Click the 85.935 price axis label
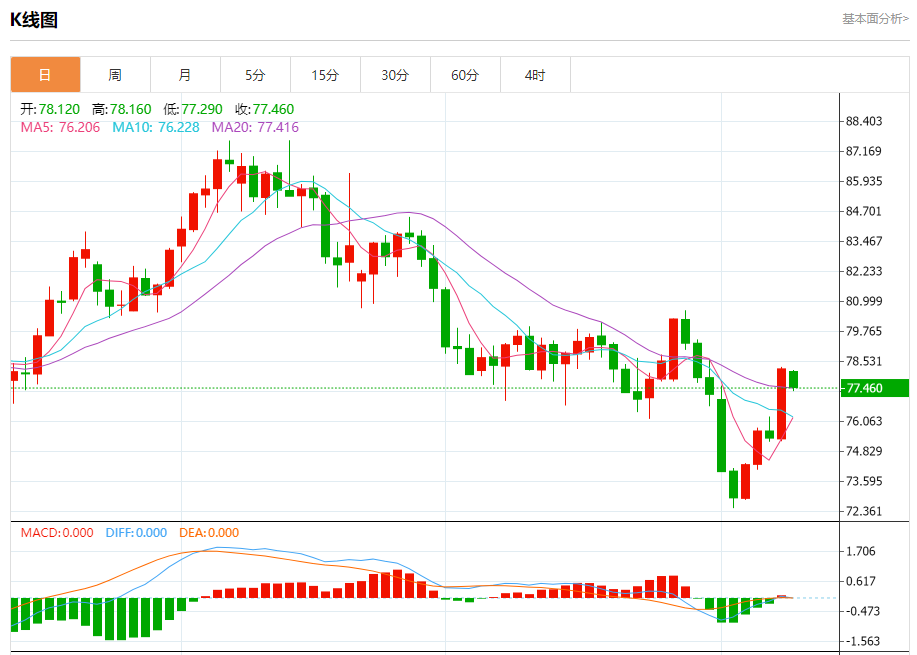This screenshot has height=655, width=917. coord(864,181)
